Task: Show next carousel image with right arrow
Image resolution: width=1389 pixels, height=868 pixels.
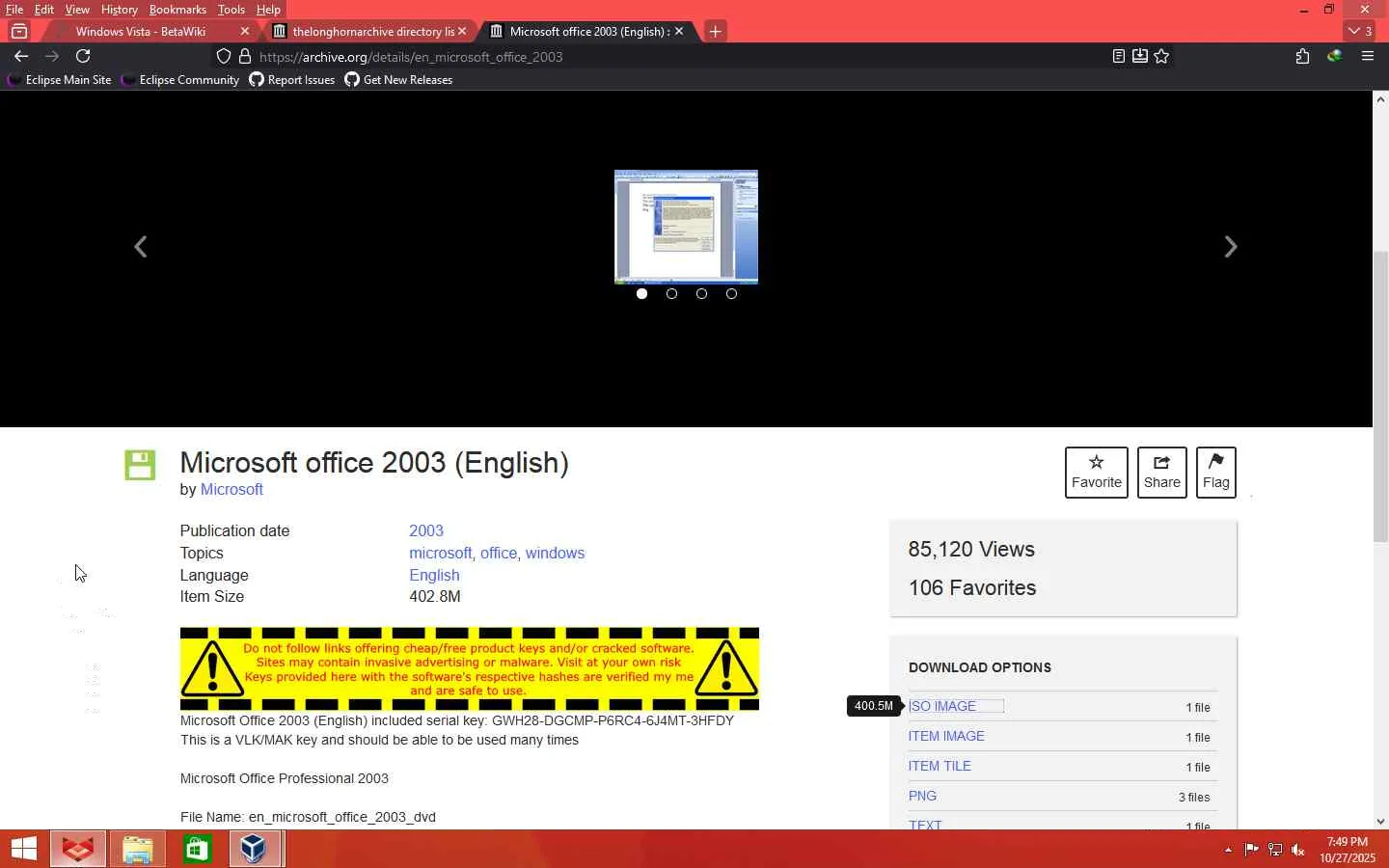Action: [x=1231, y=247]
